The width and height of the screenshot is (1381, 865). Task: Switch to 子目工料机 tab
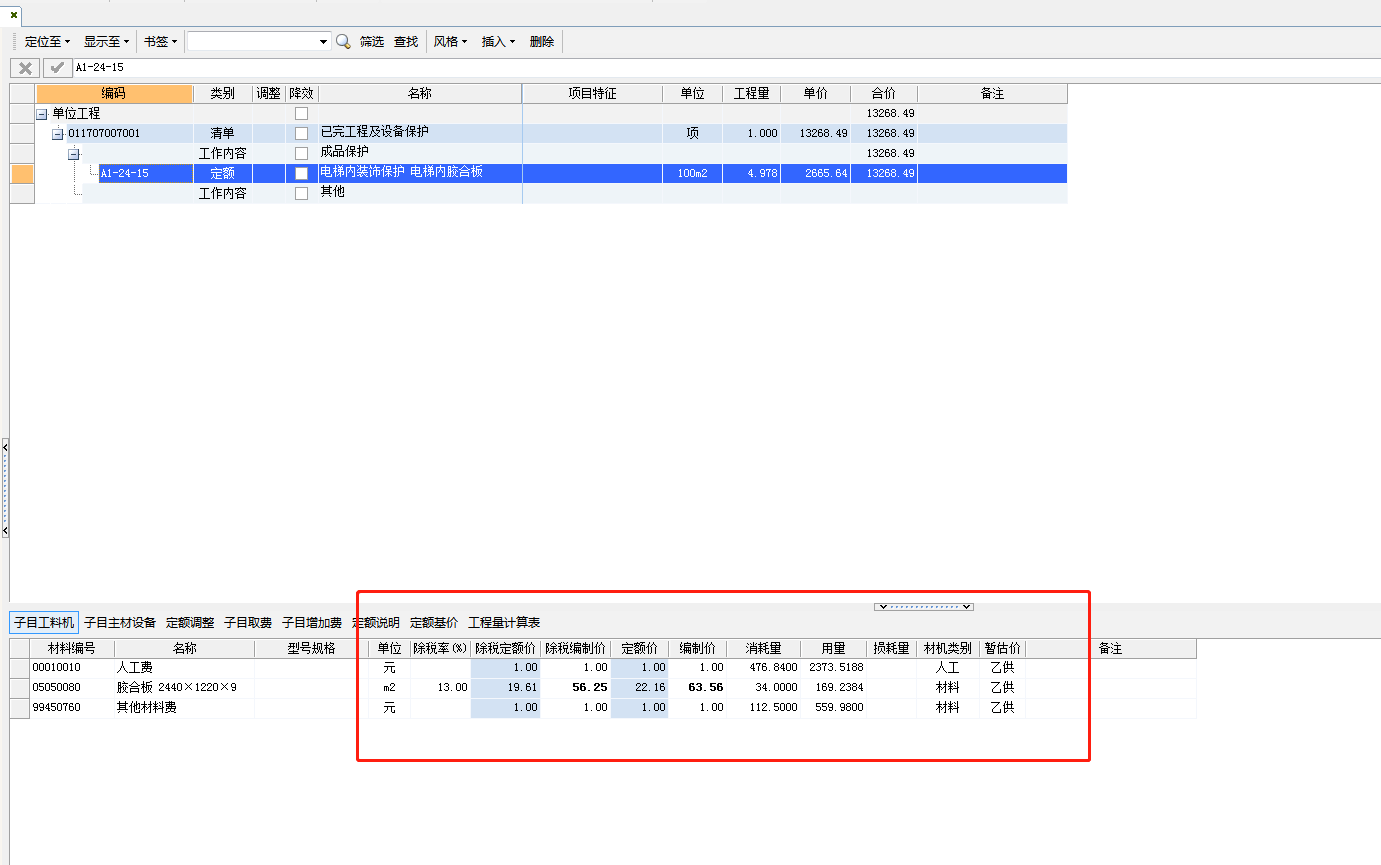click(44, 623)
